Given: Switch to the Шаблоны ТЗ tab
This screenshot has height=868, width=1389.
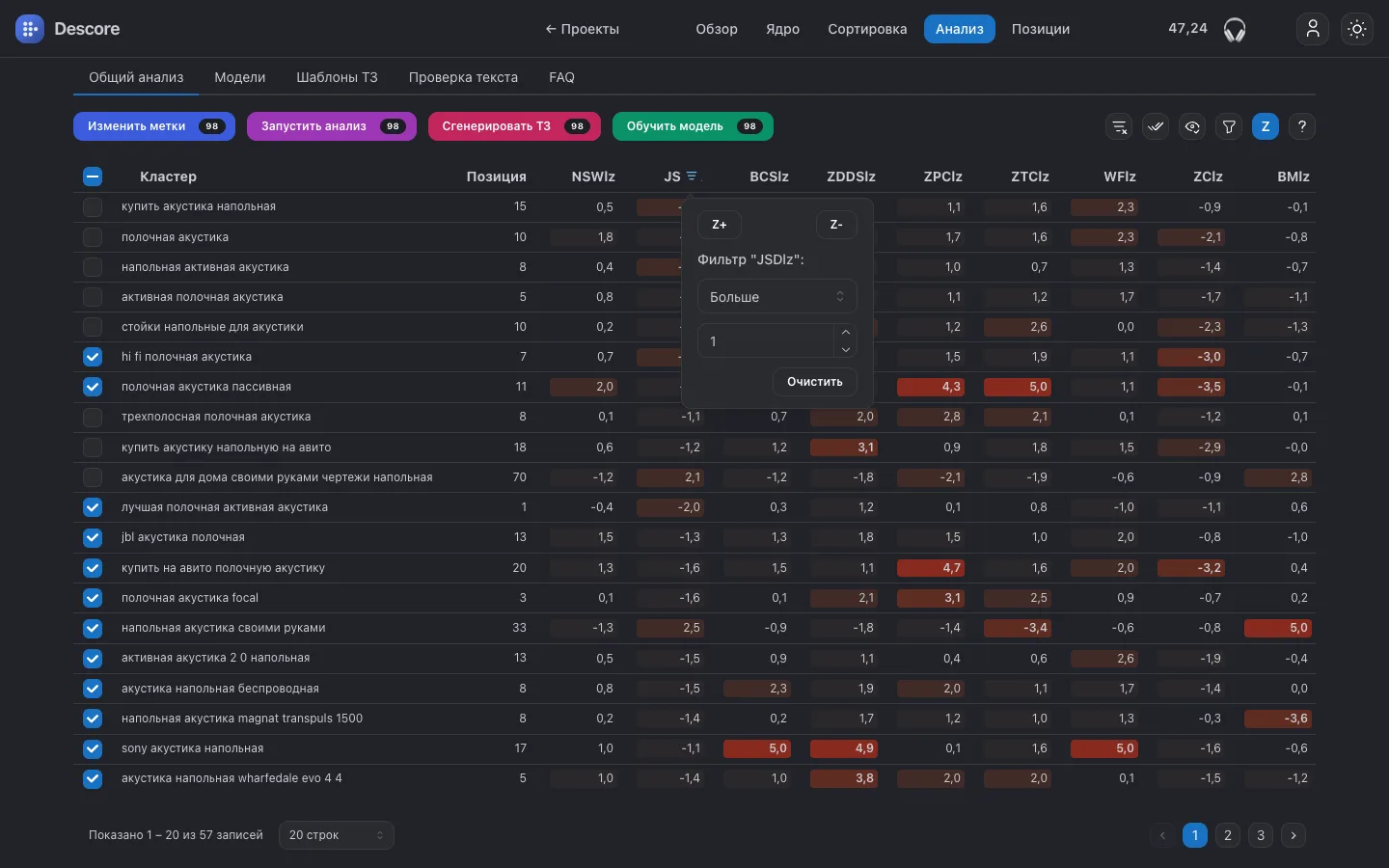Looking at the screenshot, I should click(337, 77).
